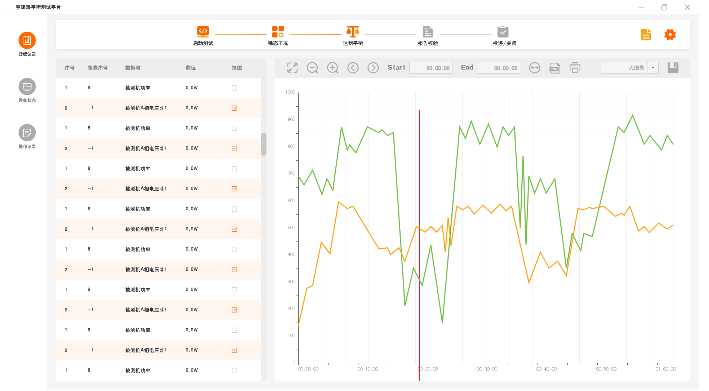
Task: Tick the checkbox in the third table row
Action: [x=234, y=128]
